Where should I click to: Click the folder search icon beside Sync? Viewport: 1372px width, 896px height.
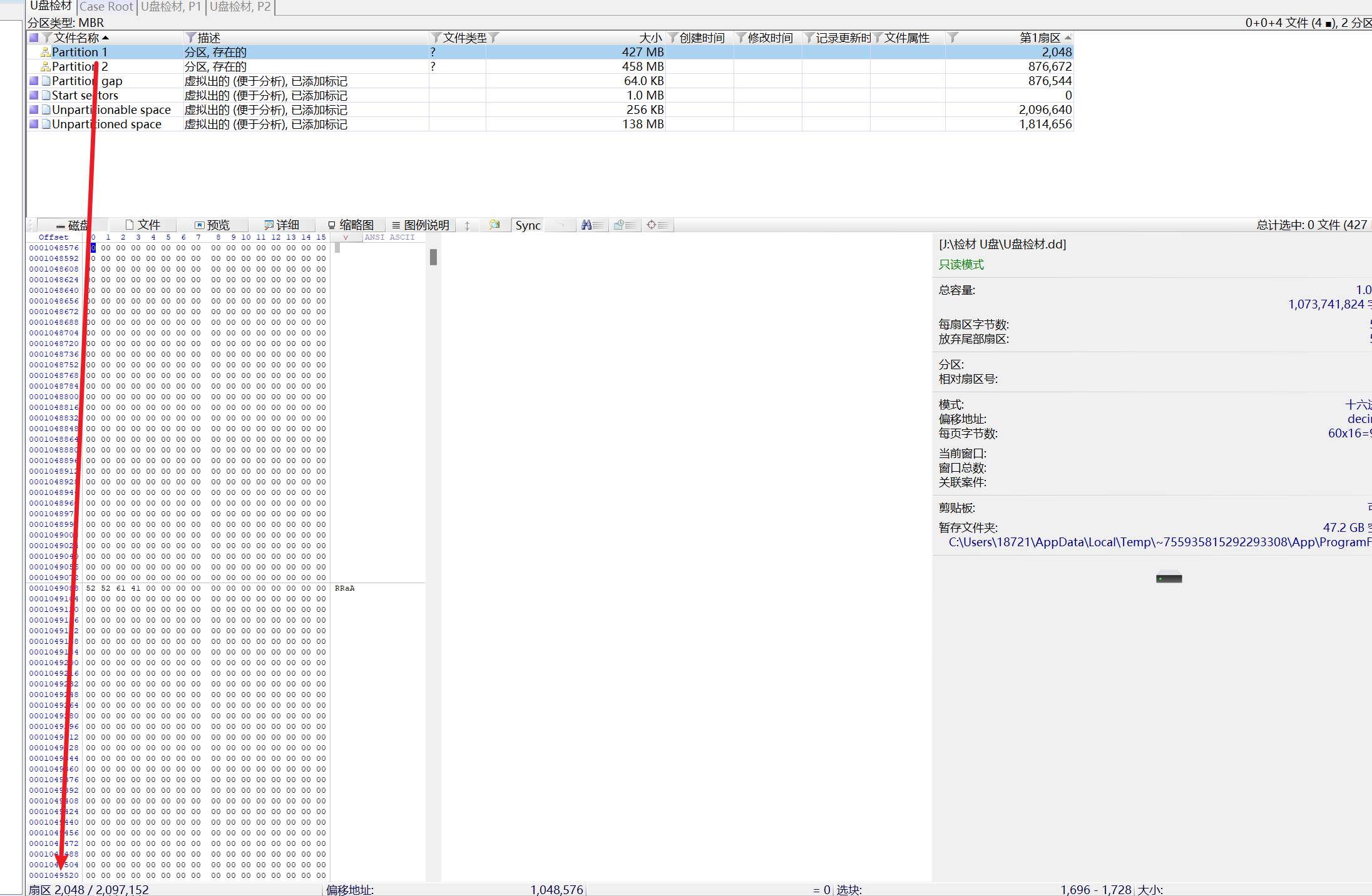(494, 225)
